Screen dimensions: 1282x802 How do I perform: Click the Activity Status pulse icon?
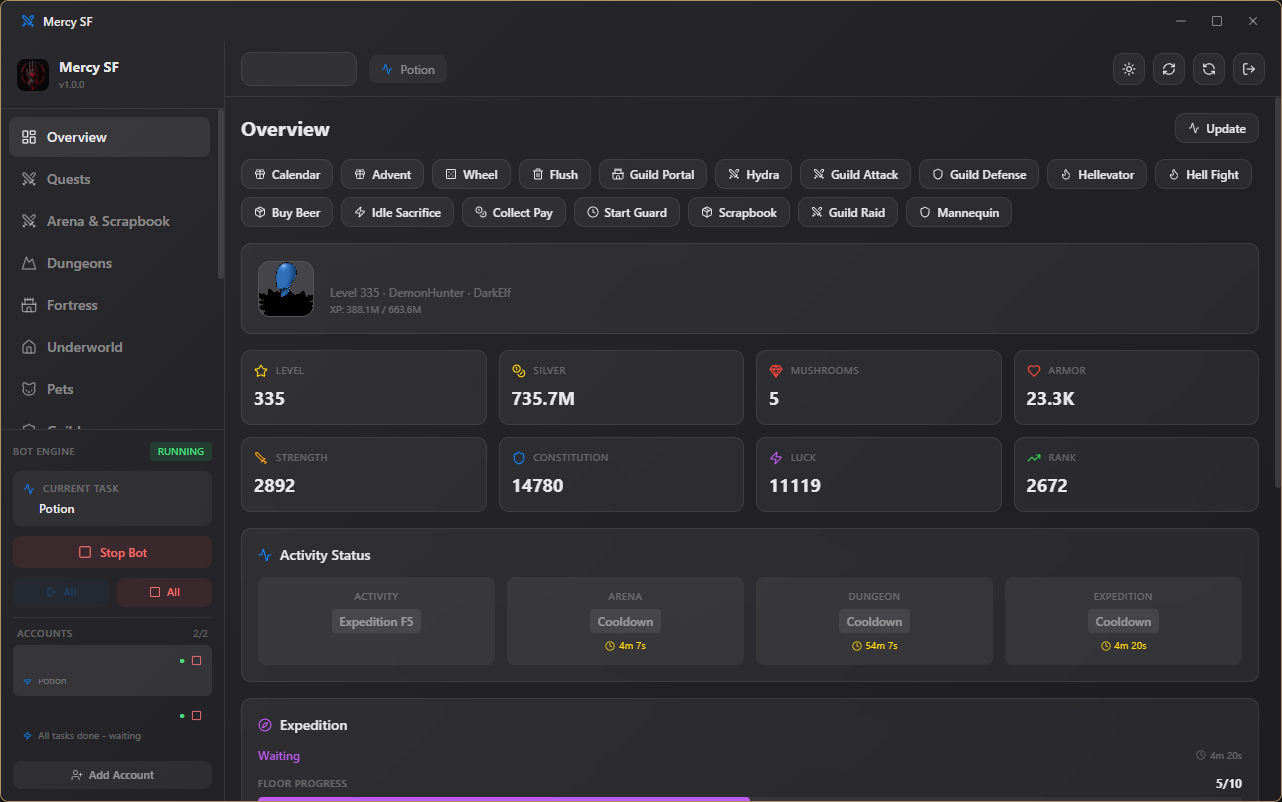point(265,555)
